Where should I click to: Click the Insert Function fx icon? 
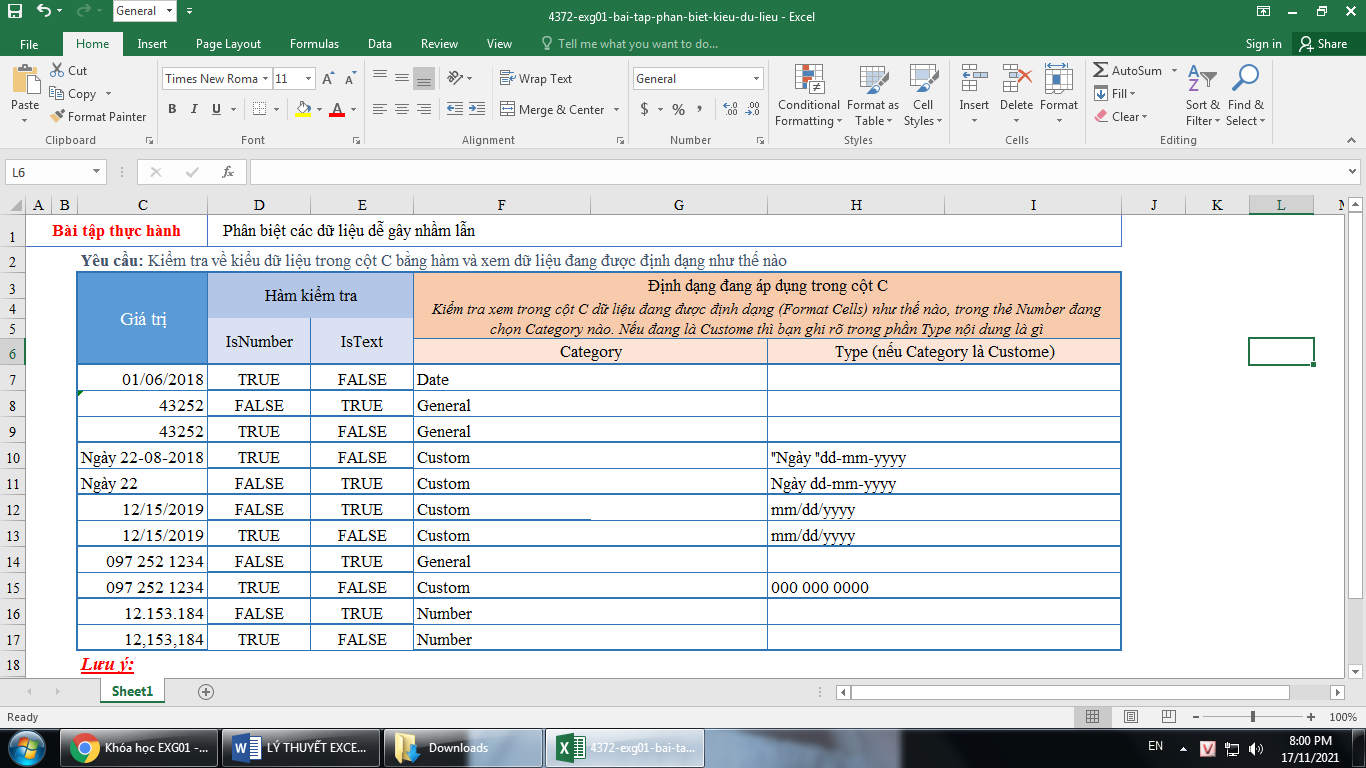pyautogui.click(x=228, y=172)
